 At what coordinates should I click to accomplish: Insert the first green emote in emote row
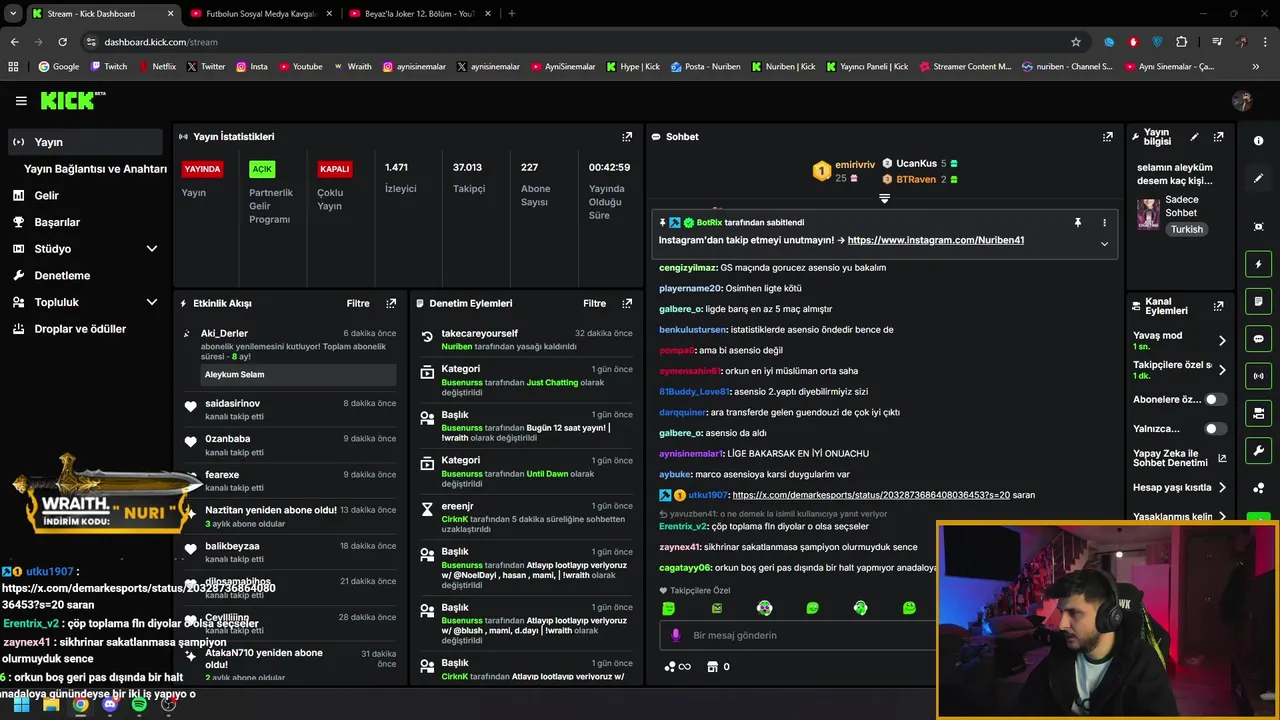[x=668, y=608]
